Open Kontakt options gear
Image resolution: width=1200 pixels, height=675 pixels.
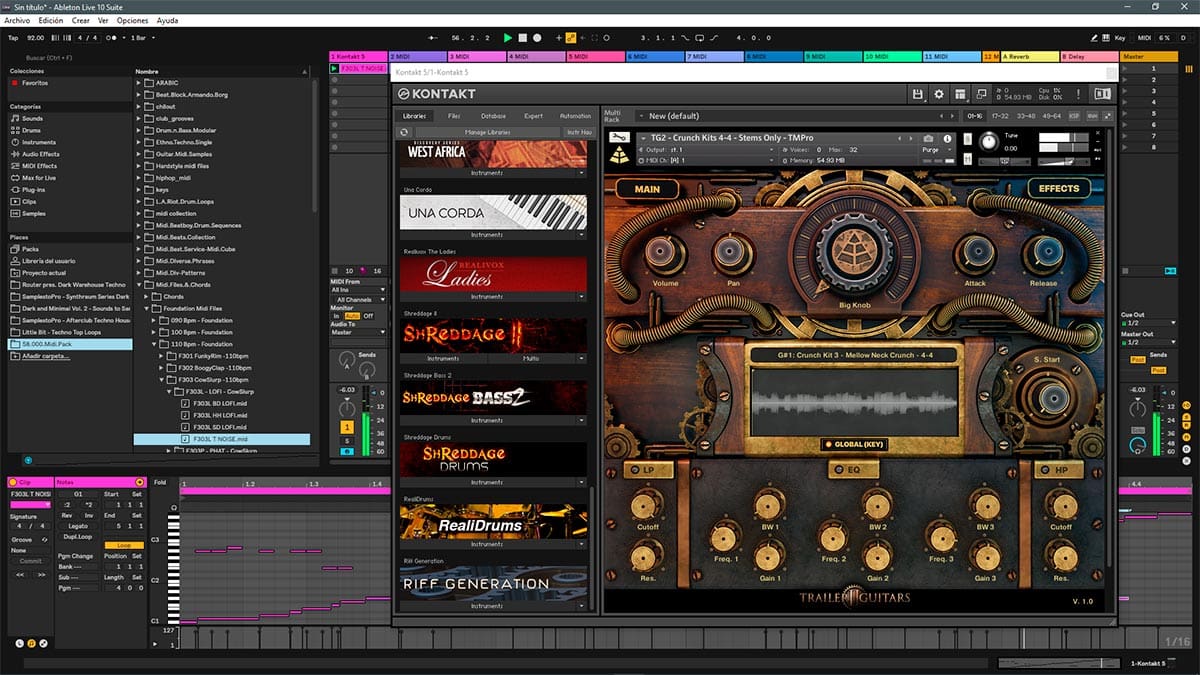939,94
